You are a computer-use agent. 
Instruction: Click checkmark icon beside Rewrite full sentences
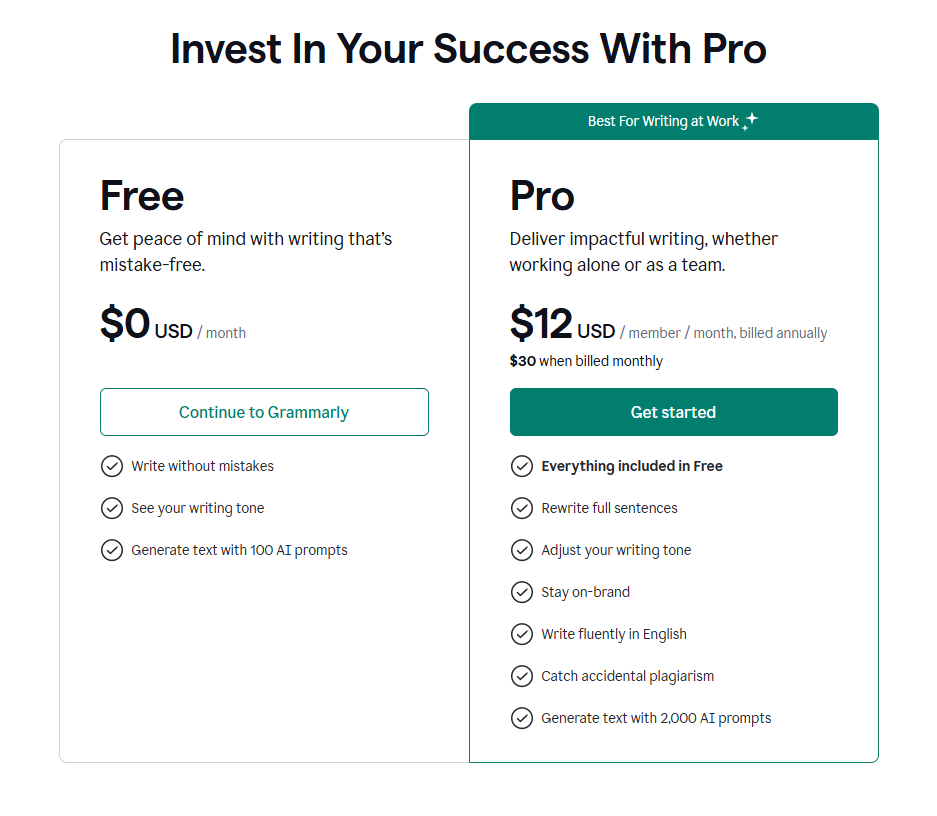[522, 508]
